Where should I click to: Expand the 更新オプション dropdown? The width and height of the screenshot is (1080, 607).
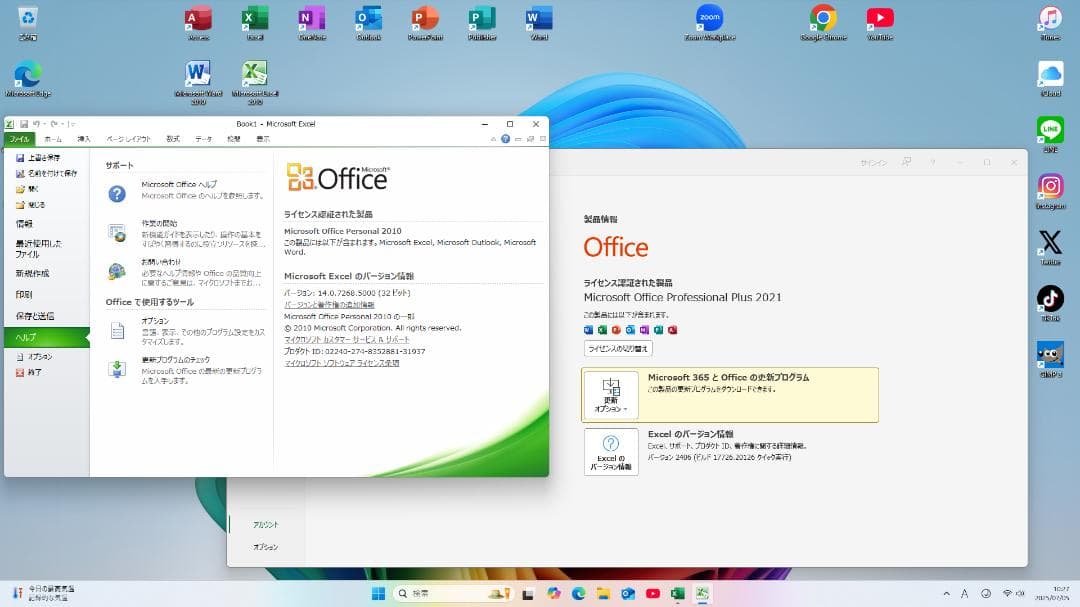(x=611, y=394)
